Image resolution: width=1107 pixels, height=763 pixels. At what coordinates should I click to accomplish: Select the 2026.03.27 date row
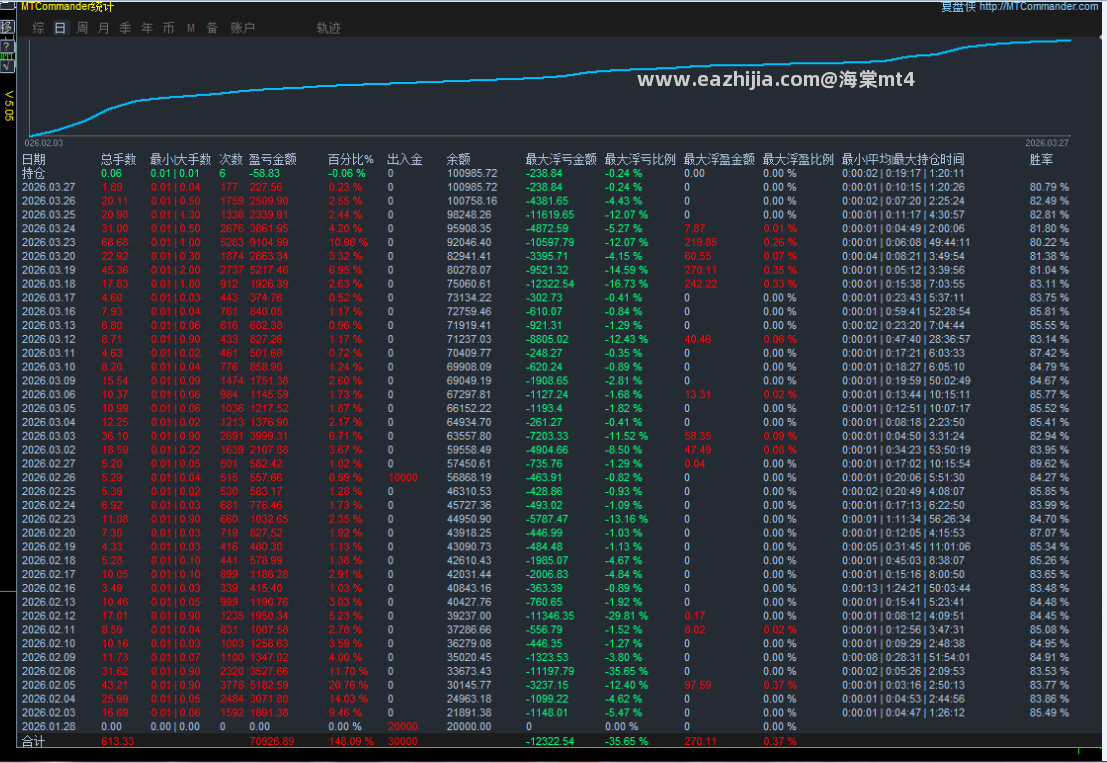(48, 187)
